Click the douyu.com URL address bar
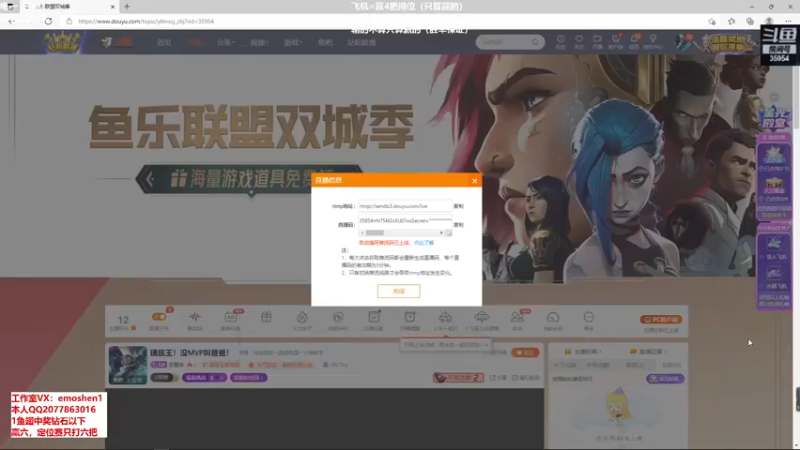 (x=146, y=21)
